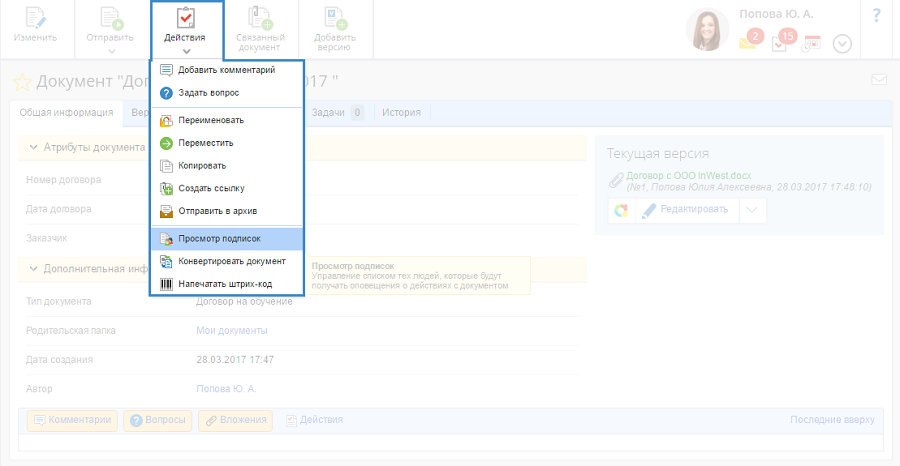This screenshot has width=900, height=466.
Task: Click the Добавить версию toolbar icon
Action: (335, 18)
